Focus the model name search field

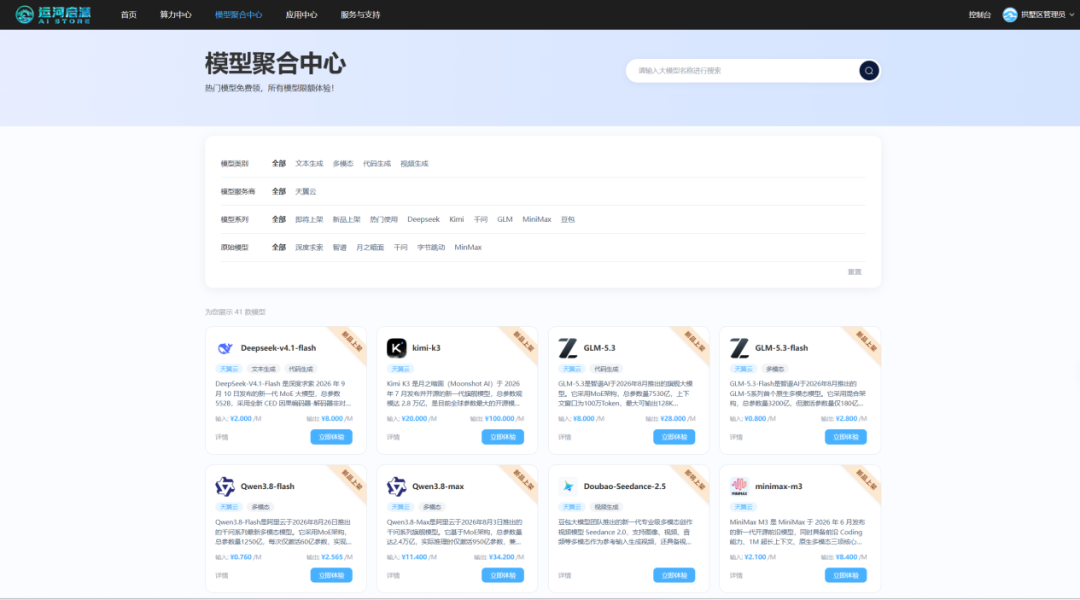click(742, 70)
